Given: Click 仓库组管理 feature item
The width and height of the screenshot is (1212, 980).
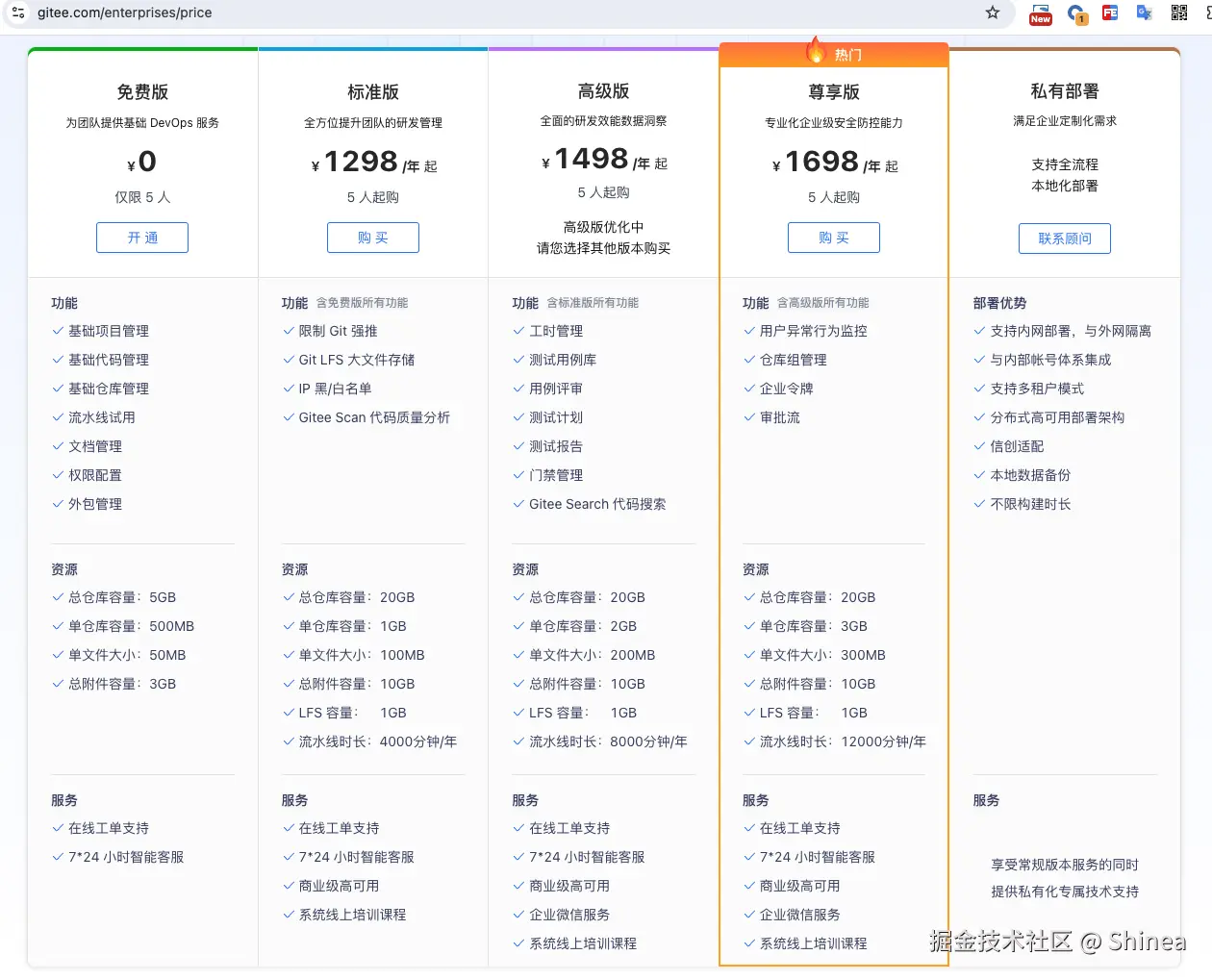Looking at the screenshot, I should (x=794, y=360).
